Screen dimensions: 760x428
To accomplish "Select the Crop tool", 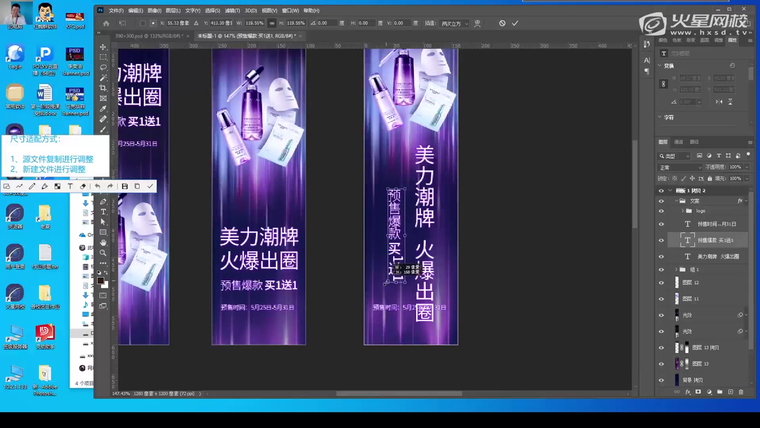I will click(x=103, y=88).
